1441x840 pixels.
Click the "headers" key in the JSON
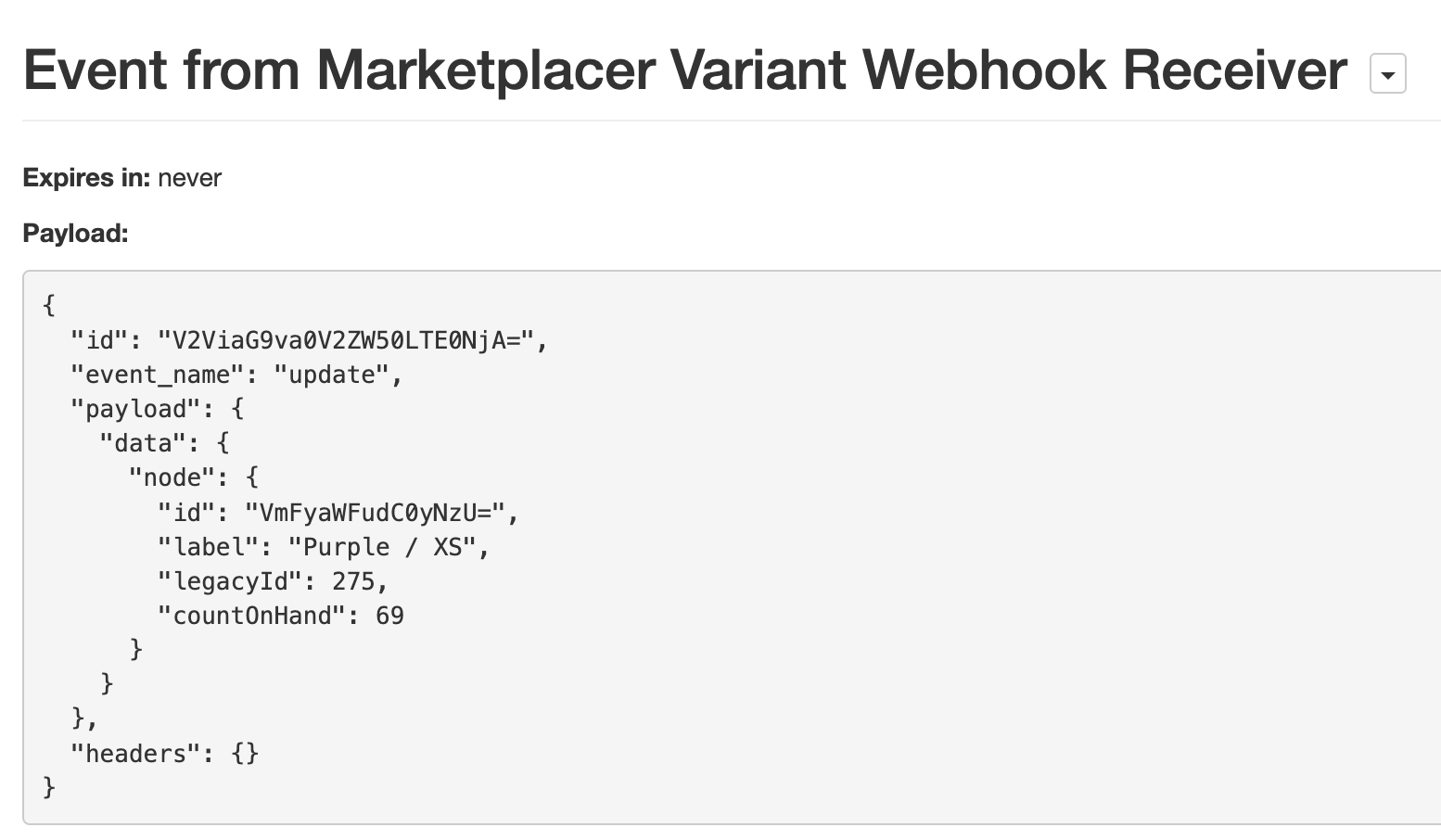coord(135,754)
